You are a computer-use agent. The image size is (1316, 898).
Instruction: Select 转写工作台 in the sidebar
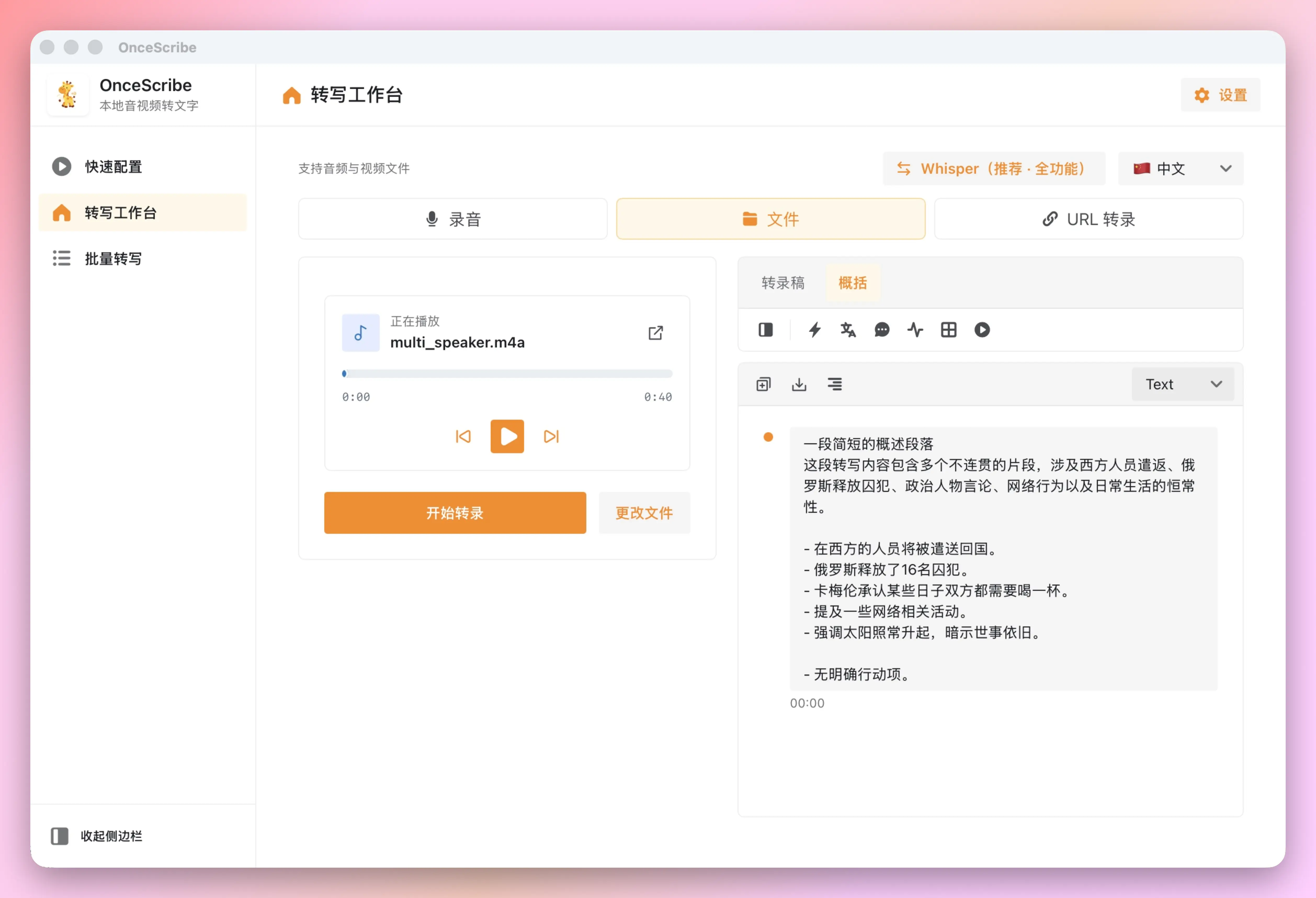pos(143,212)
